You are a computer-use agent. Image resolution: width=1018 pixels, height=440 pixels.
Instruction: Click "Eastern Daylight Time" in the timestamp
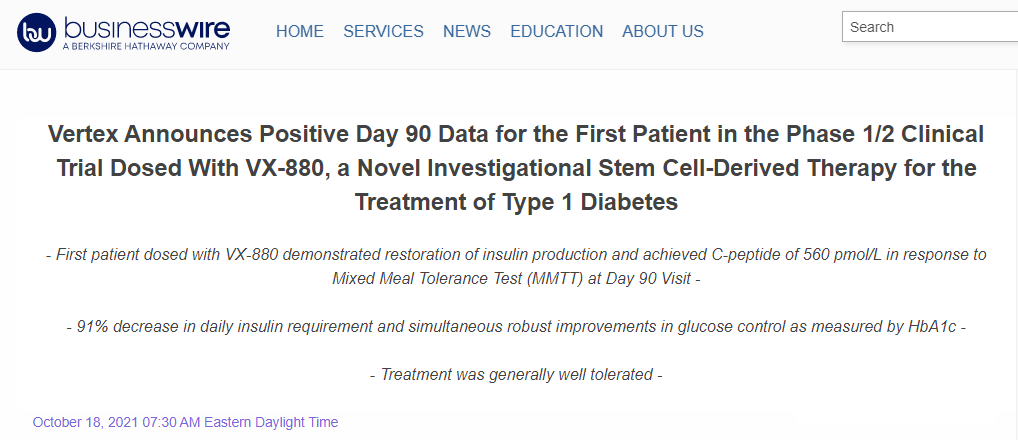coord(271,422)
